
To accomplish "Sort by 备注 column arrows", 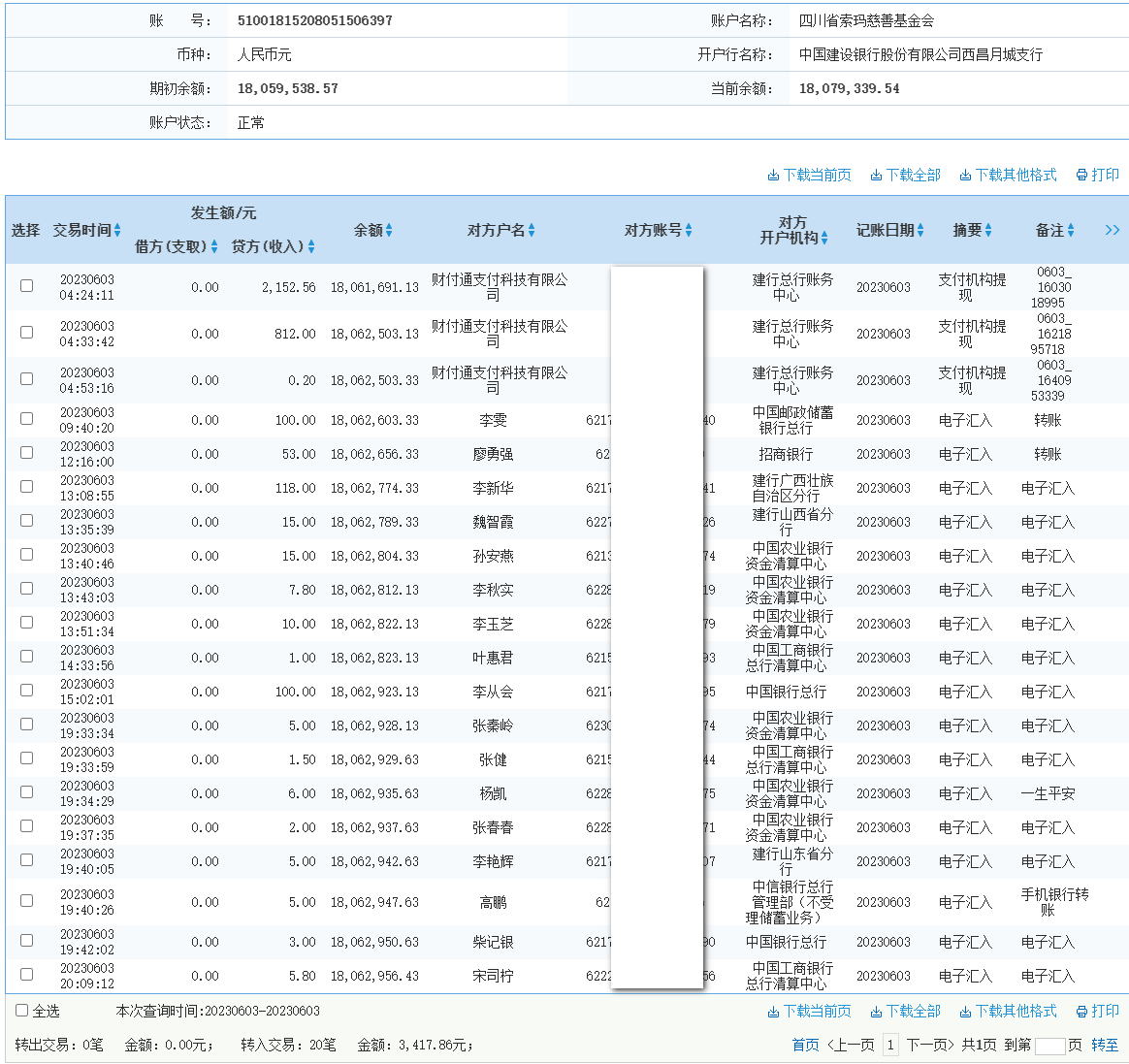I will click(x=1071, y=231).
